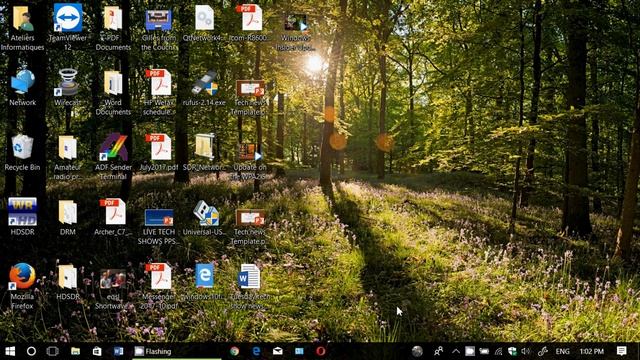Launch Opera browser from the taskbar
640x360 pixels.
tap(321, 351)
